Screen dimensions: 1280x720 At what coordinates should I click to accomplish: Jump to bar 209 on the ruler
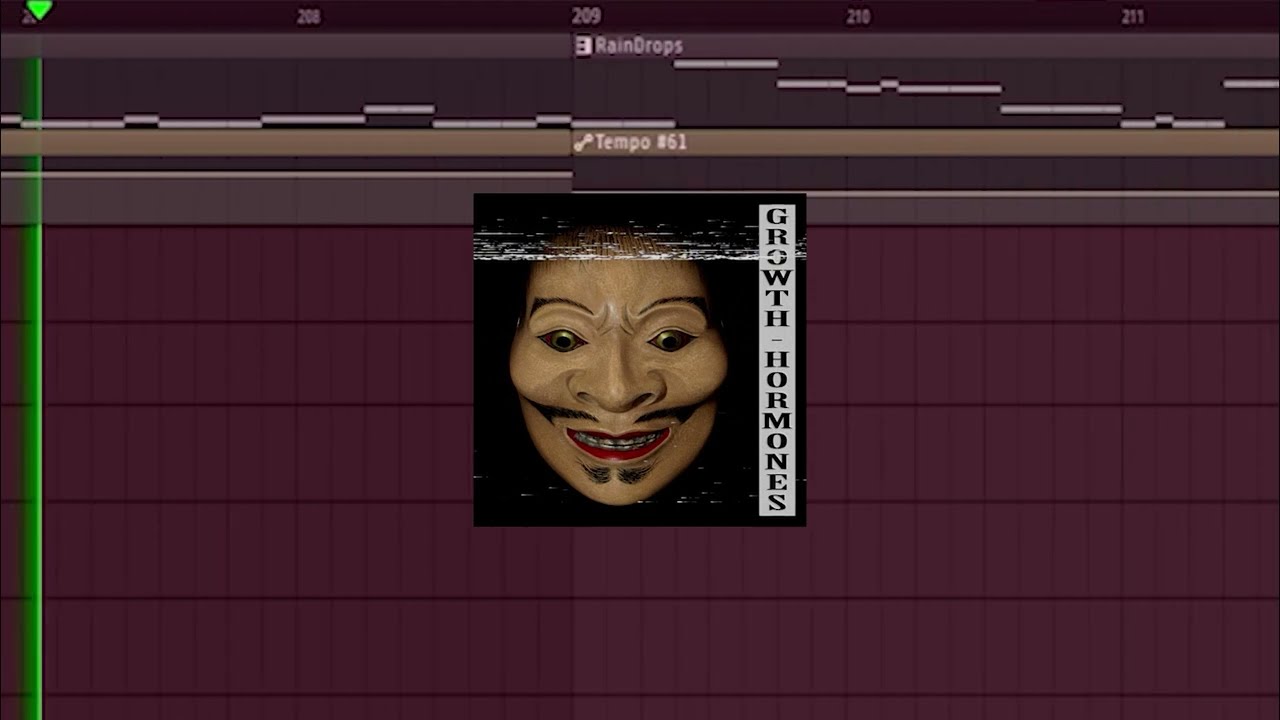coord(587,16)
